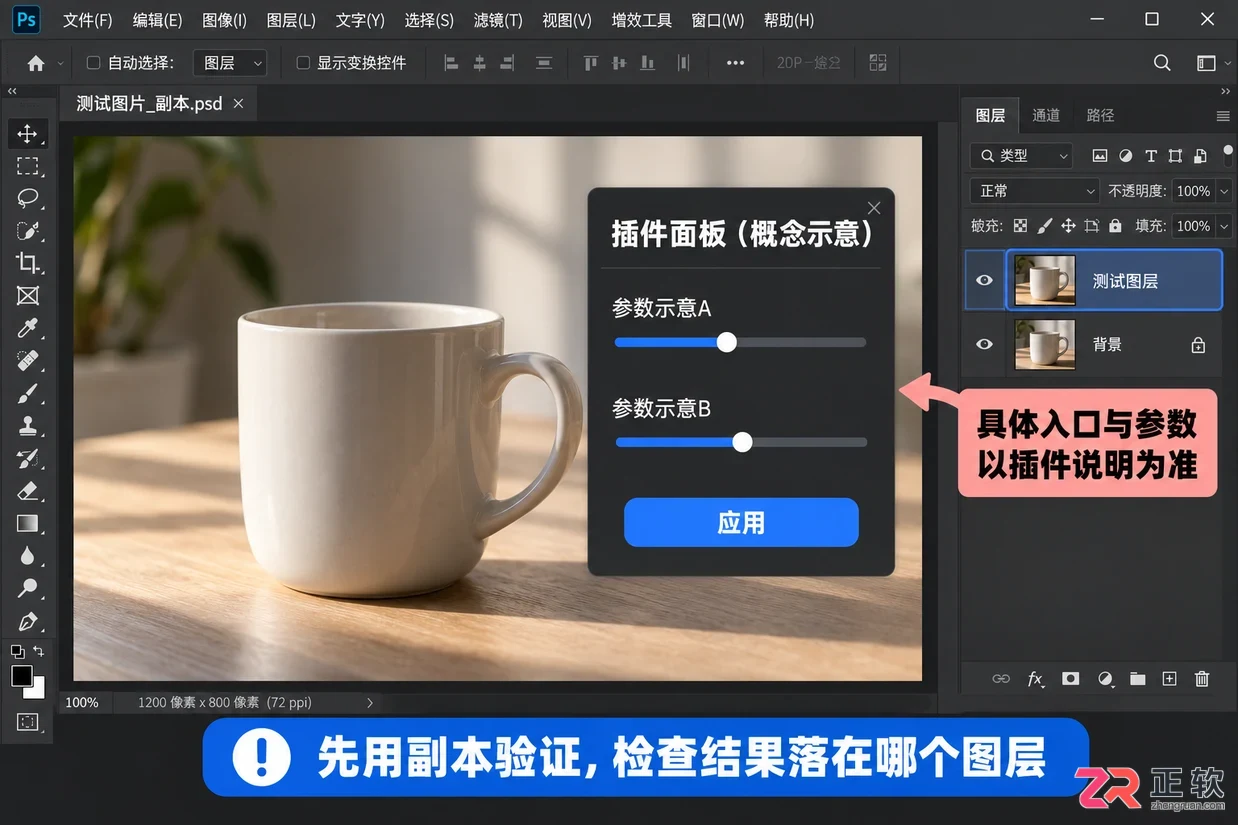The height and width of the screenshot is (825, 1238).
Task: Click the 参数示意B slider handle
Action: click(742, 442)
